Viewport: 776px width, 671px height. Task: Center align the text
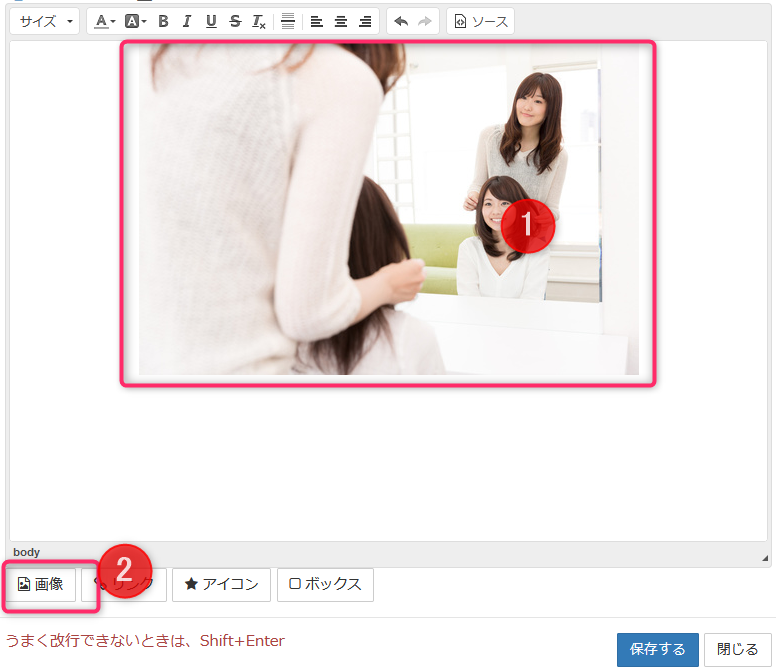click(x=341, y=21)
